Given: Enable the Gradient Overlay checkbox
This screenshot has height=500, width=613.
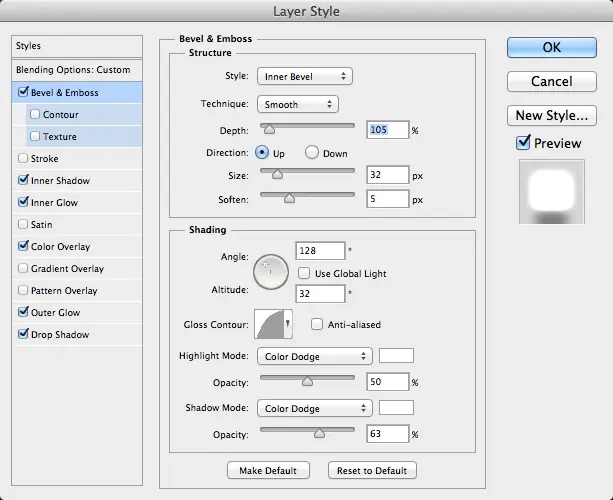Looking at the screenshot, I should click(x=23, y=268).
